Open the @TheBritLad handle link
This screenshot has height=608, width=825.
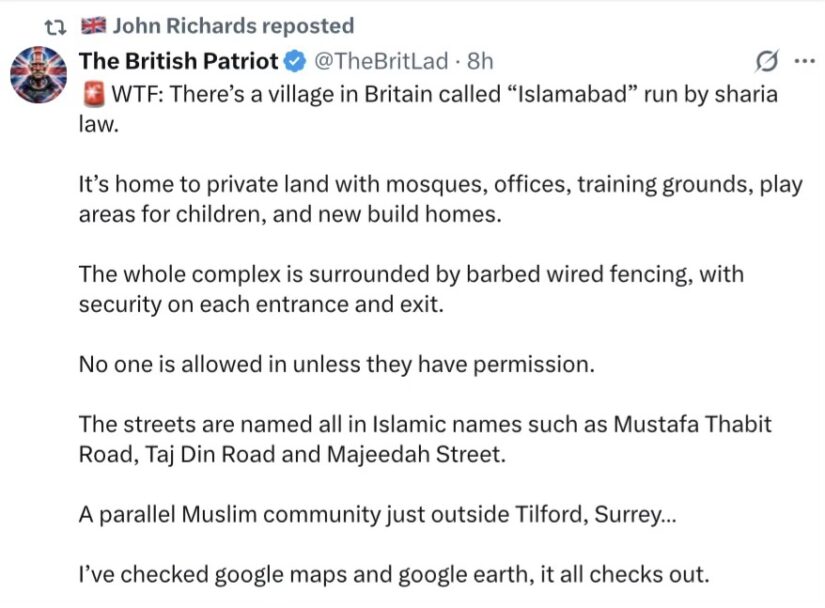click(x=381, y=61)
